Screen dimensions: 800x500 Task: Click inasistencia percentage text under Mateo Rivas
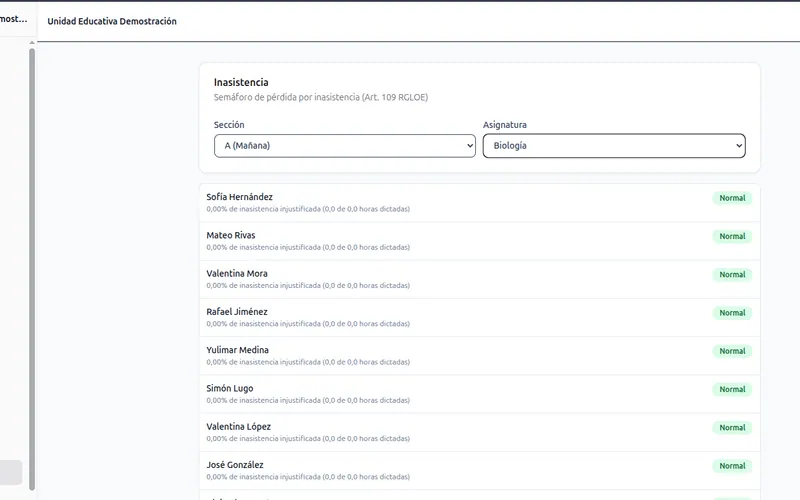(x=308, y=247)
